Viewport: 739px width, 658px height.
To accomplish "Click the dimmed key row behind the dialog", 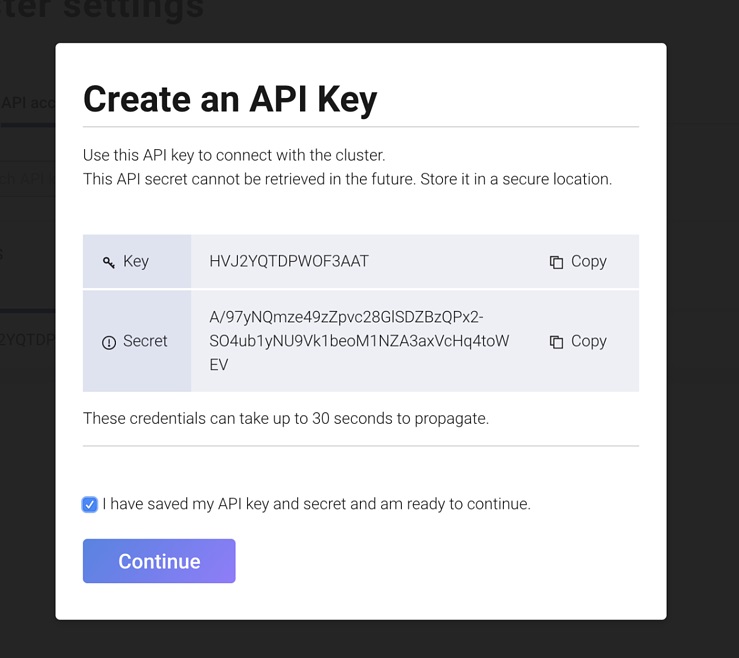I will 27,339.
